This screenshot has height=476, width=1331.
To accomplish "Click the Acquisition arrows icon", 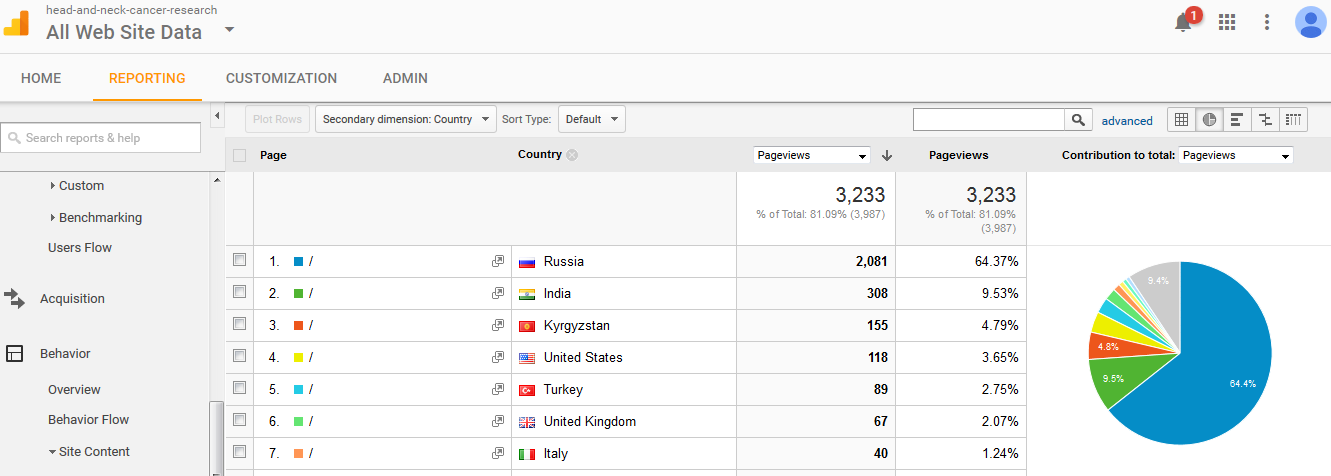I will 14,298.
